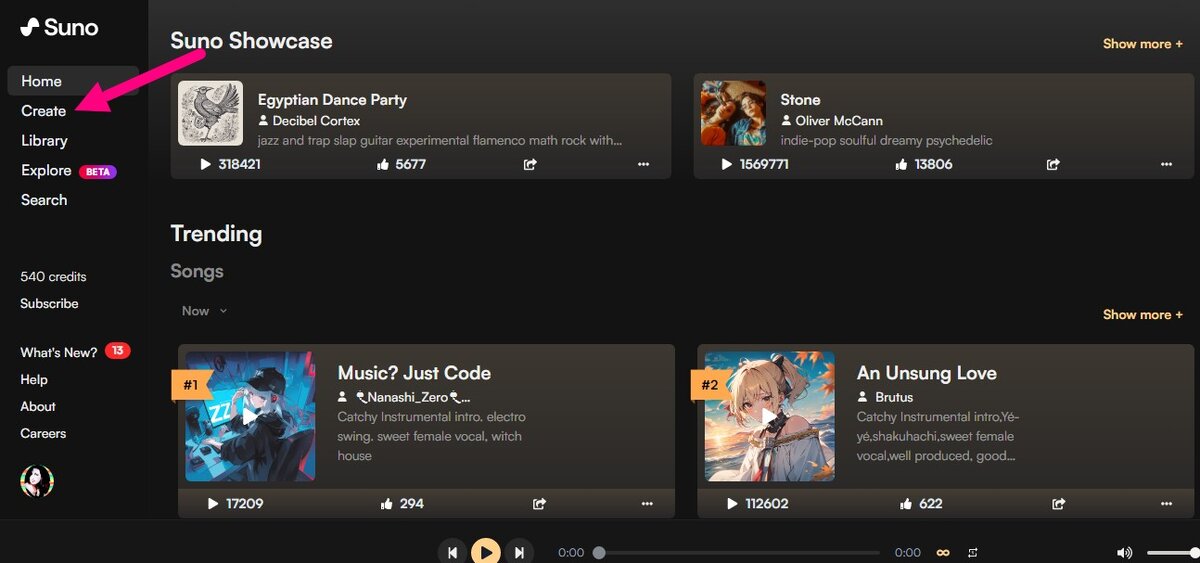1200x563 pixels.
Task: Open the Create page
Action: click(44, 111)
